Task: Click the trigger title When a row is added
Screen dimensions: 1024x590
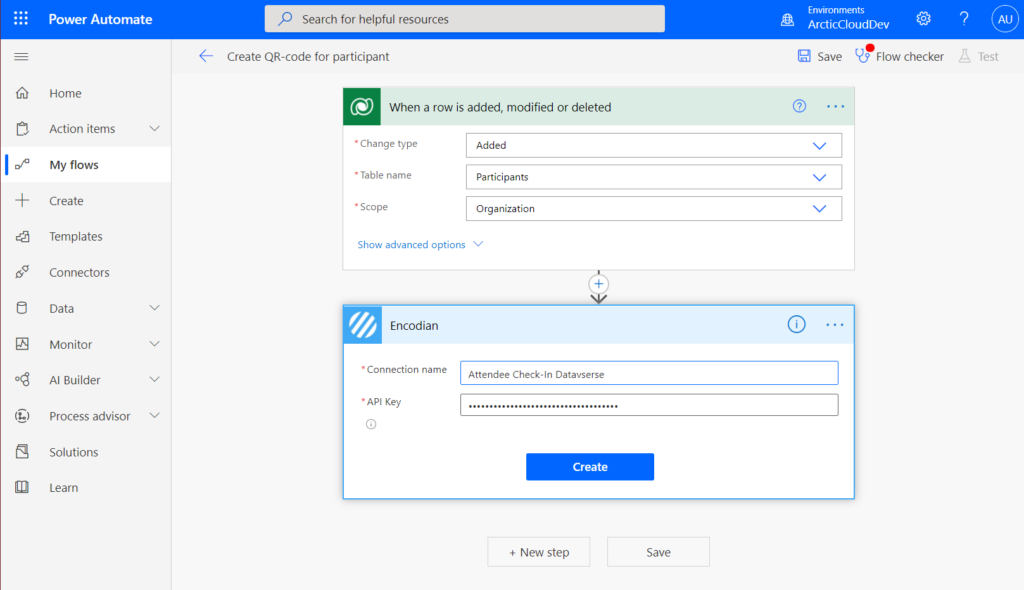Action: pyautogui.click(x=500, y=107)
